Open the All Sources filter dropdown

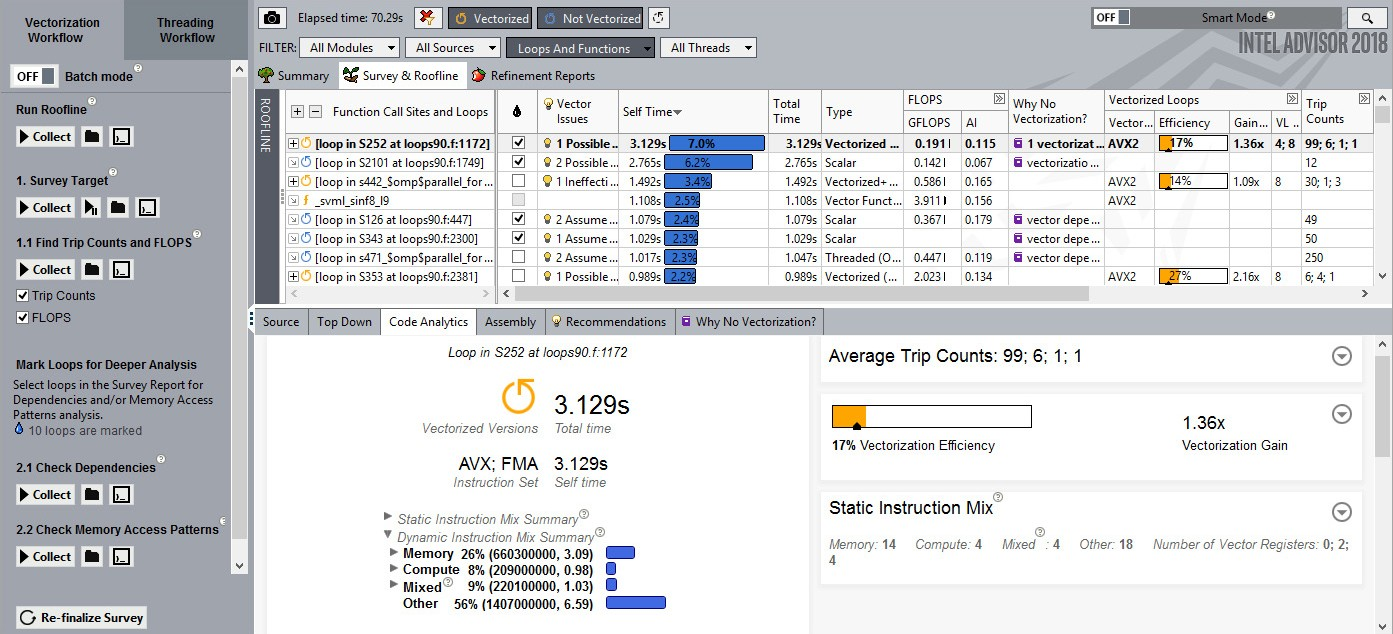453,48
